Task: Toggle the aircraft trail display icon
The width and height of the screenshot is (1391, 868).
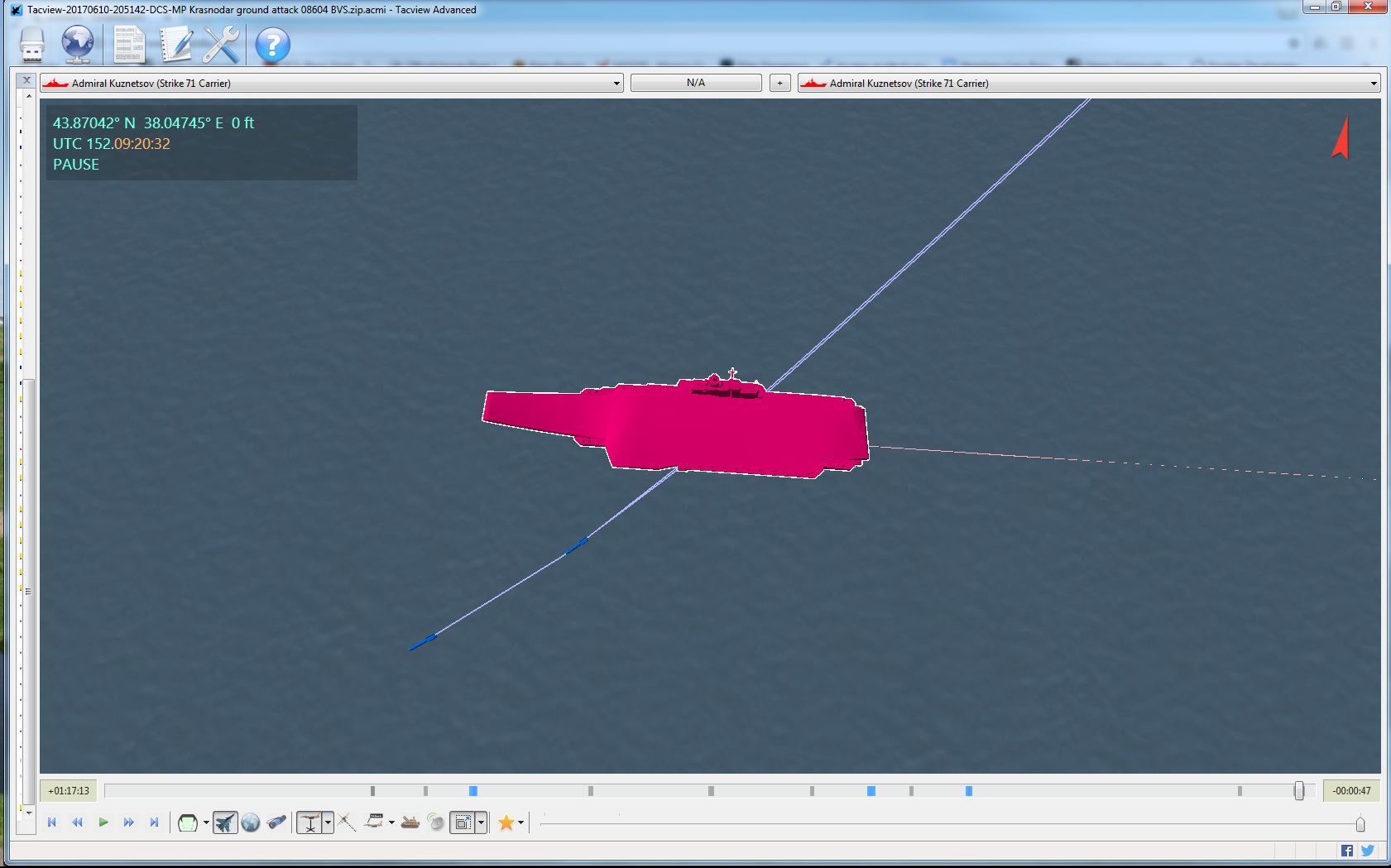Action: pyautogui.click(x=347, y=822)
